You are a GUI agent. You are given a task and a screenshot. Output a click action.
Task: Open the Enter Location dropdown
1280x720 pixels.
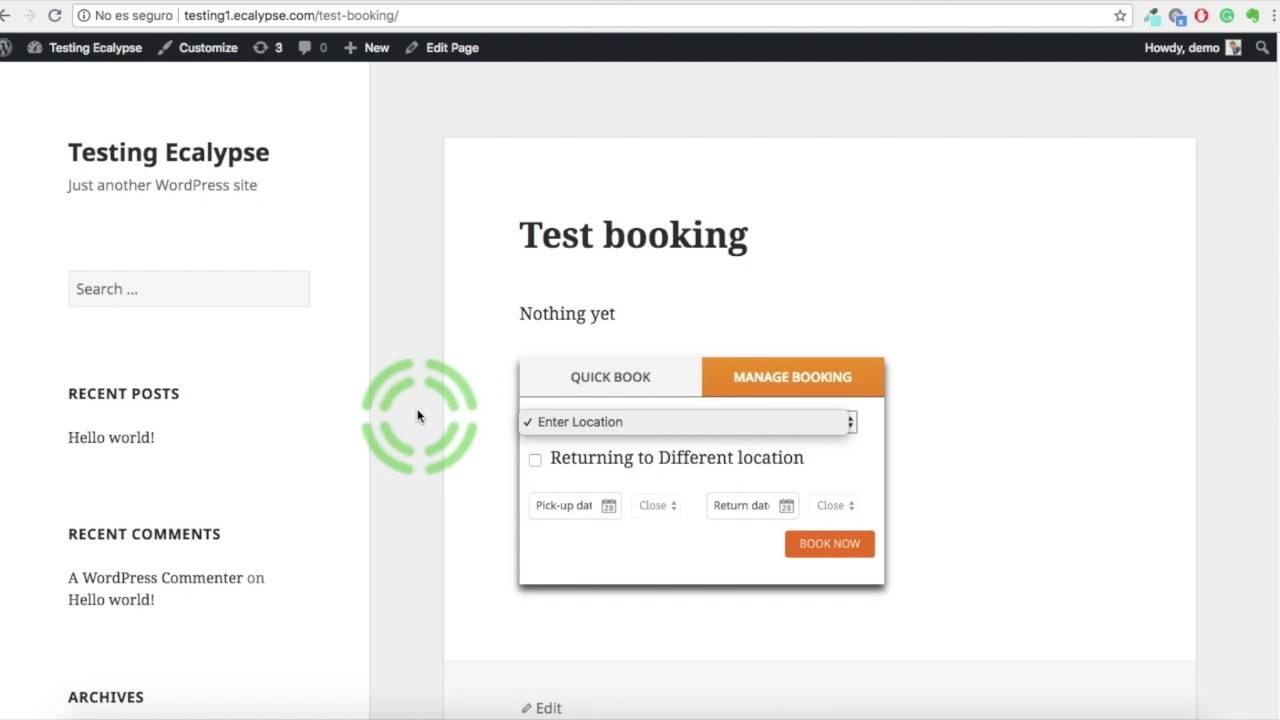pyautogui.click(x=687, y=422)
